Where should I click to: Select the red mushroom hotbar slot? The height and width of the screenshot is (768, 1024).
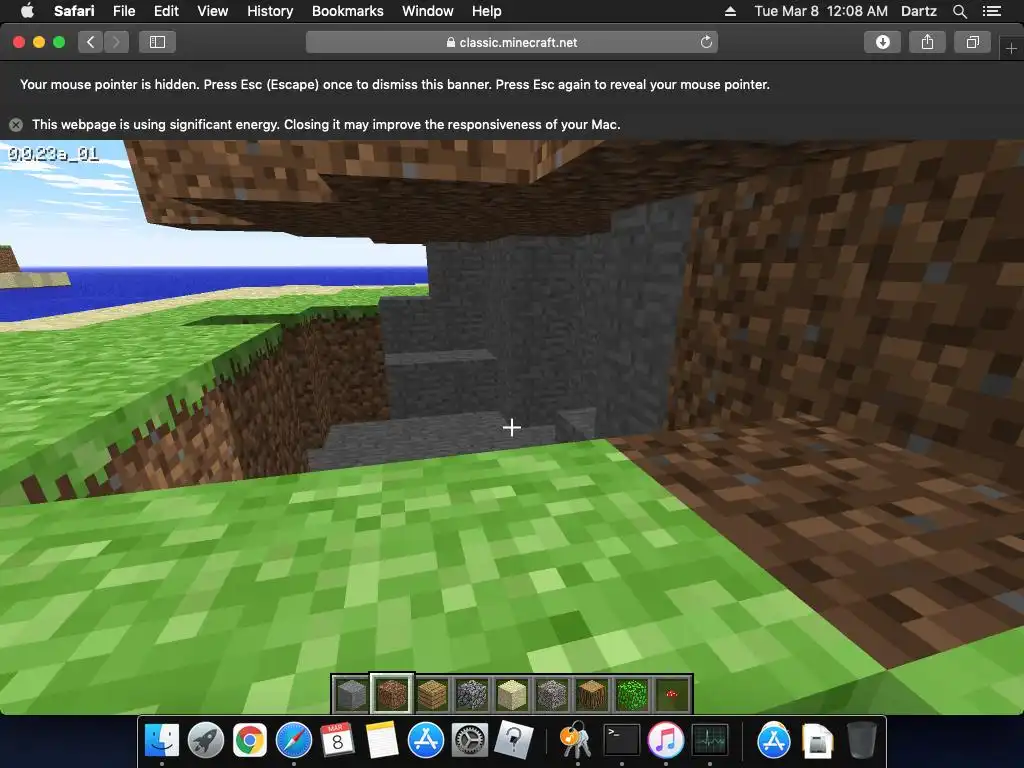(672, 694)
